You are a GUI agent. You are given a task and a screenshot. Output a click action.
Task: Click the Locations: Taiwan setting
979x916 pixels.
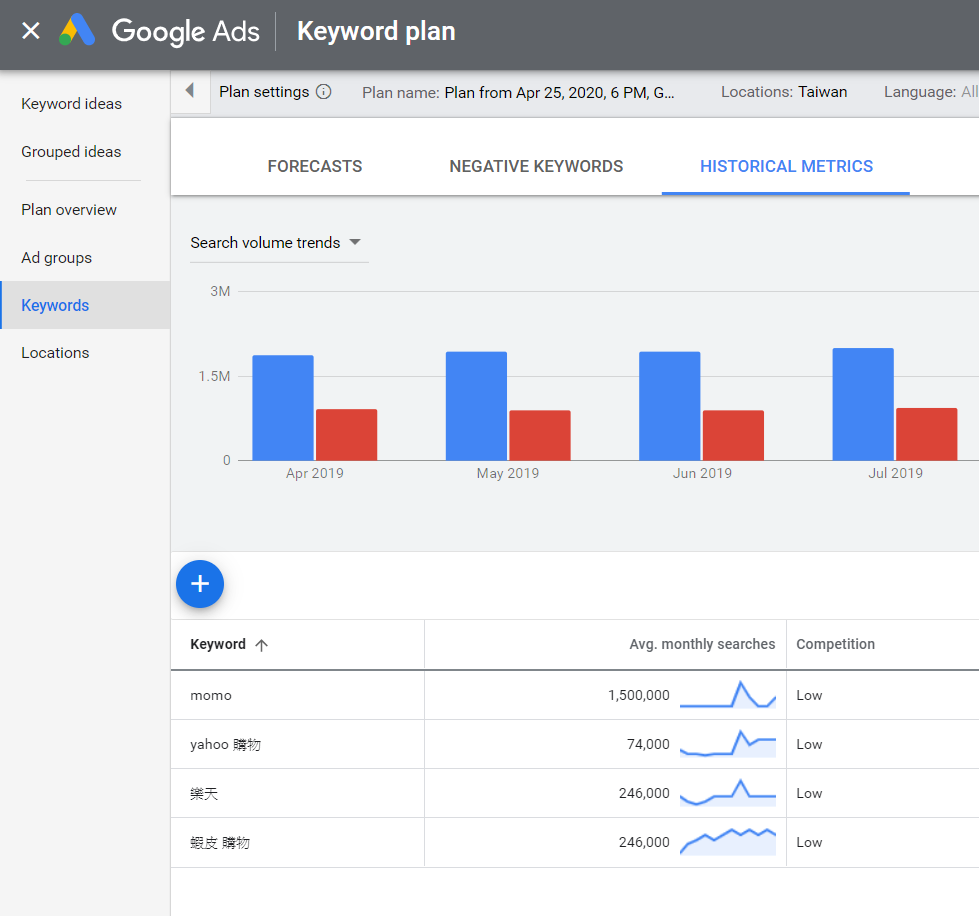[784, 92]
